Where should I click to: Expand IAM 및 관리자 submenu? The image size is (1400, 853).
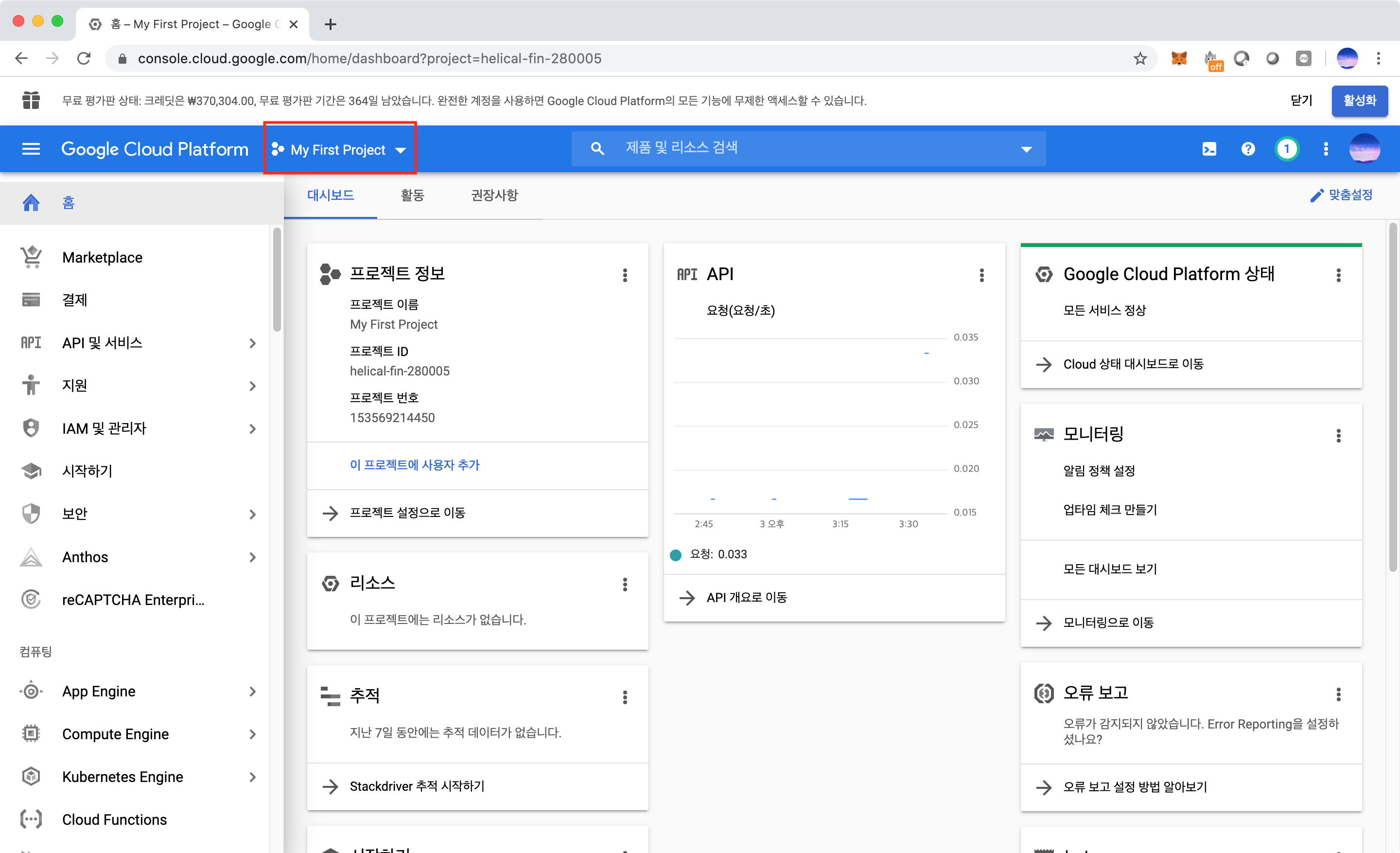(x=252, y=428)
